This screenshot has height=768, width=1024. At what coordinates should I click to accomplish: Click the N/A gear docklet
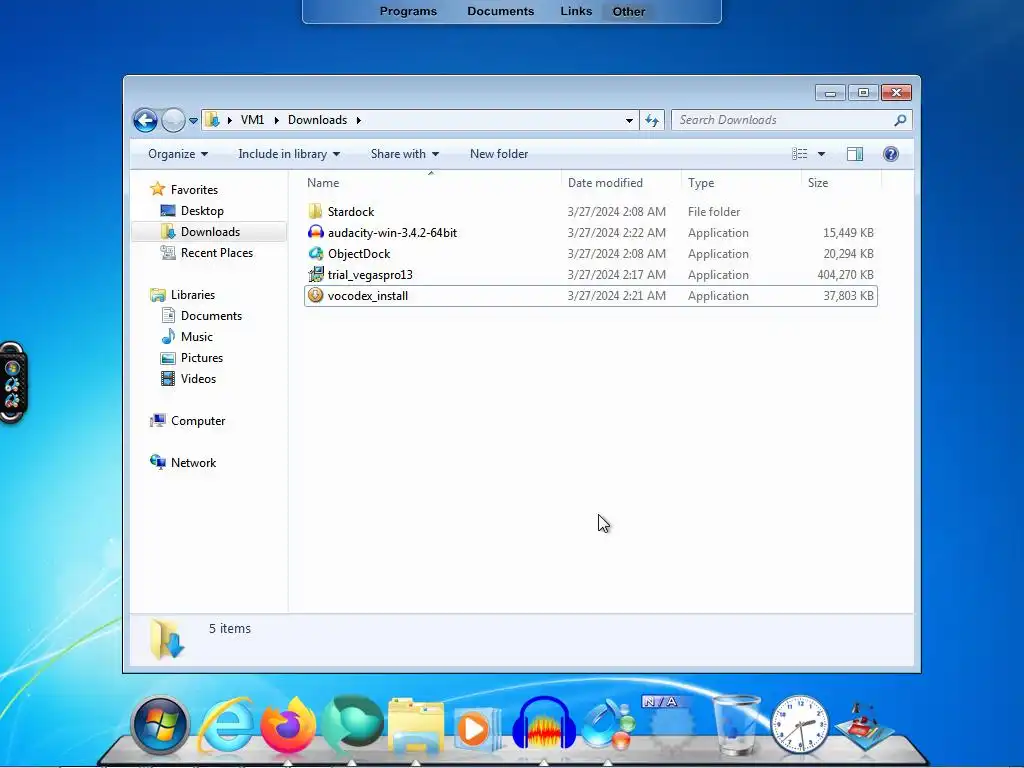click(x=671, y=725)
